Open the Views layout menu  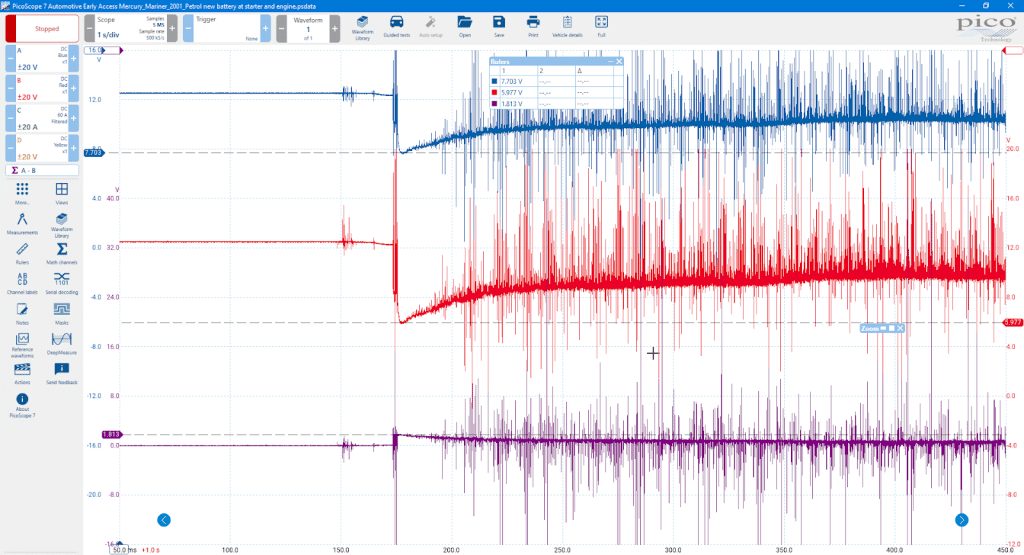point(61,193)
